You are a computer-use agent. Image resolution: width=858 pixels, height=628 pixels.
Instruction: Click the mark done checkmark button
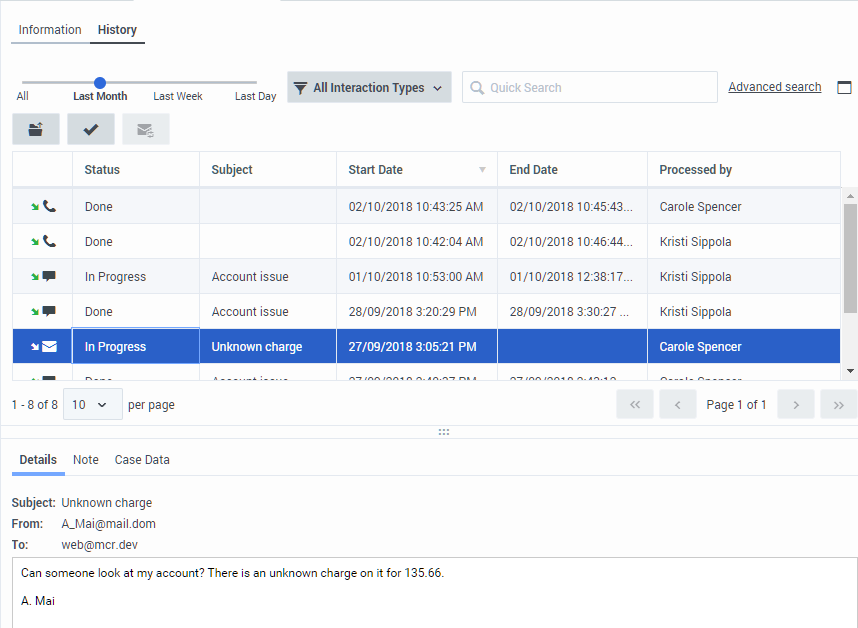[91, 129]
